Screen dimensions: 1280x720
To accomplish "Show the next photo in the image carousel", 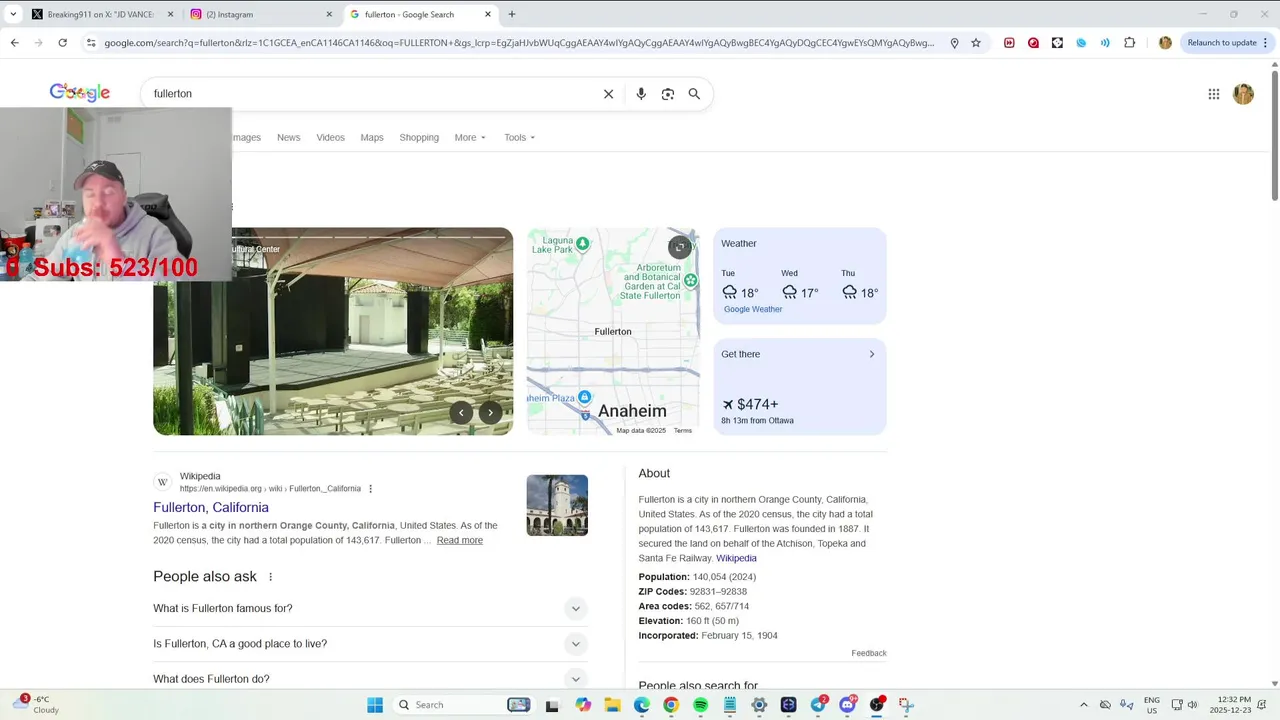I will [x=490, y=412].
